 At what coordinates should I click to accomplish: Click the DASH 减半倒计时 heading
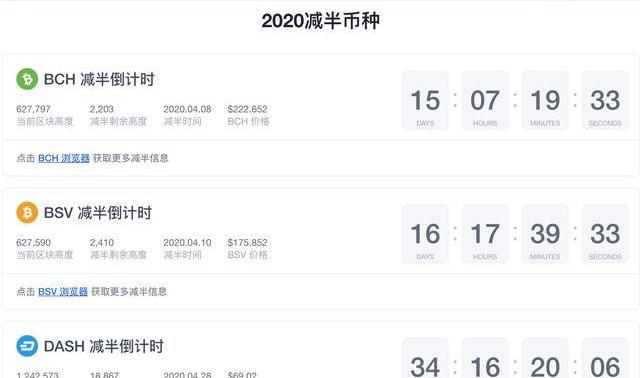[x=104, y=346]
